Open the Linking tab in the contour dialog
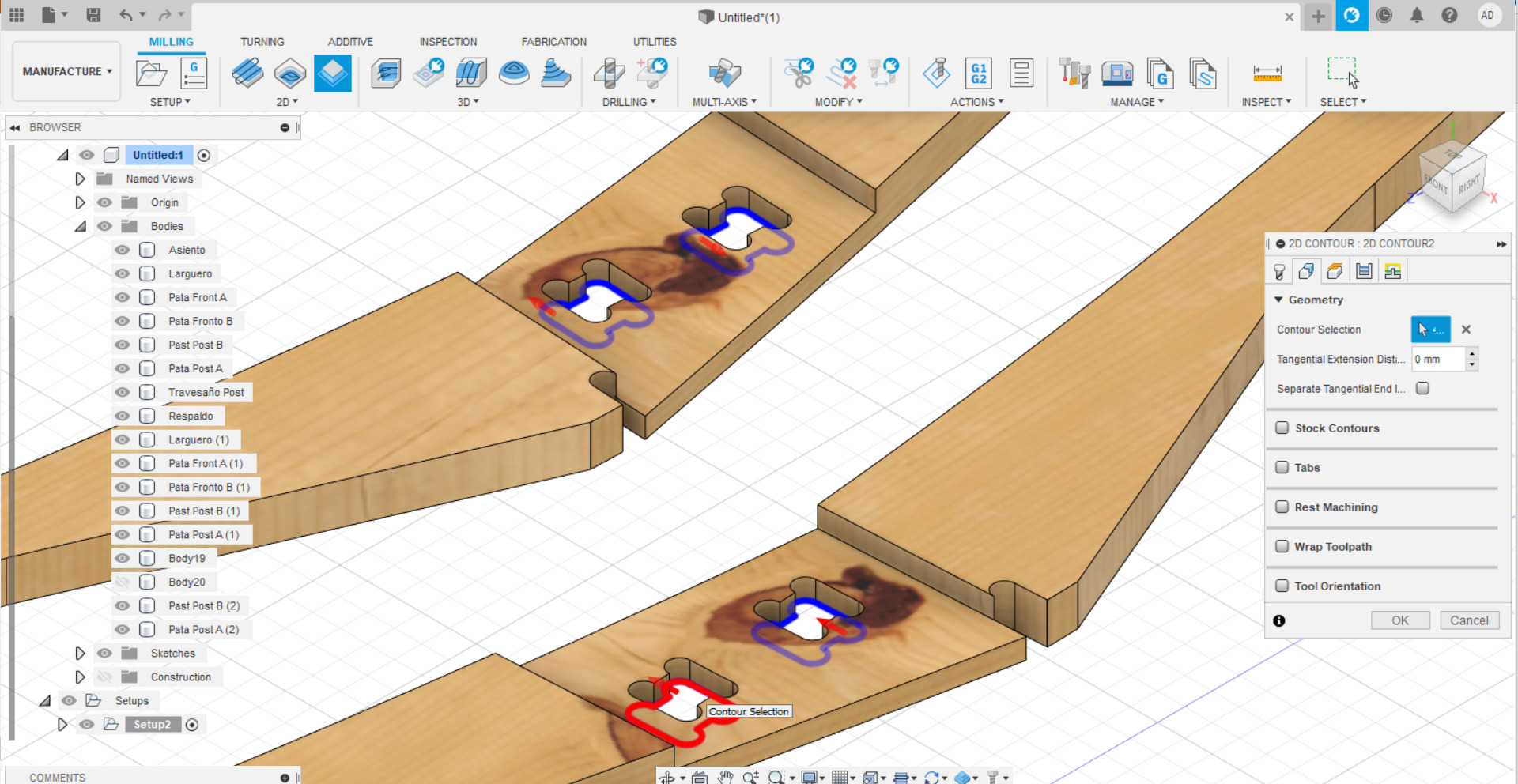The image size is (1518, 784). point(1392,272)
